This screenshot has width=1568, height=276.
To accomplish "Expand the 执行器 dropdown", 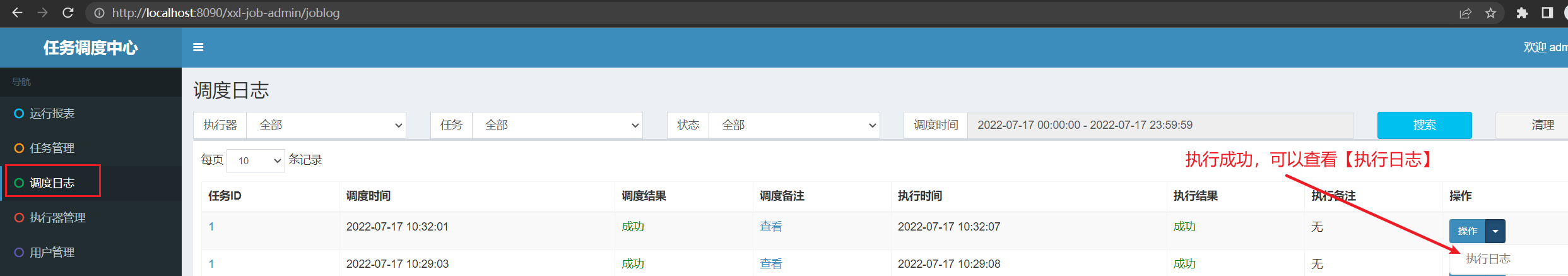I will tap(326, 125).
